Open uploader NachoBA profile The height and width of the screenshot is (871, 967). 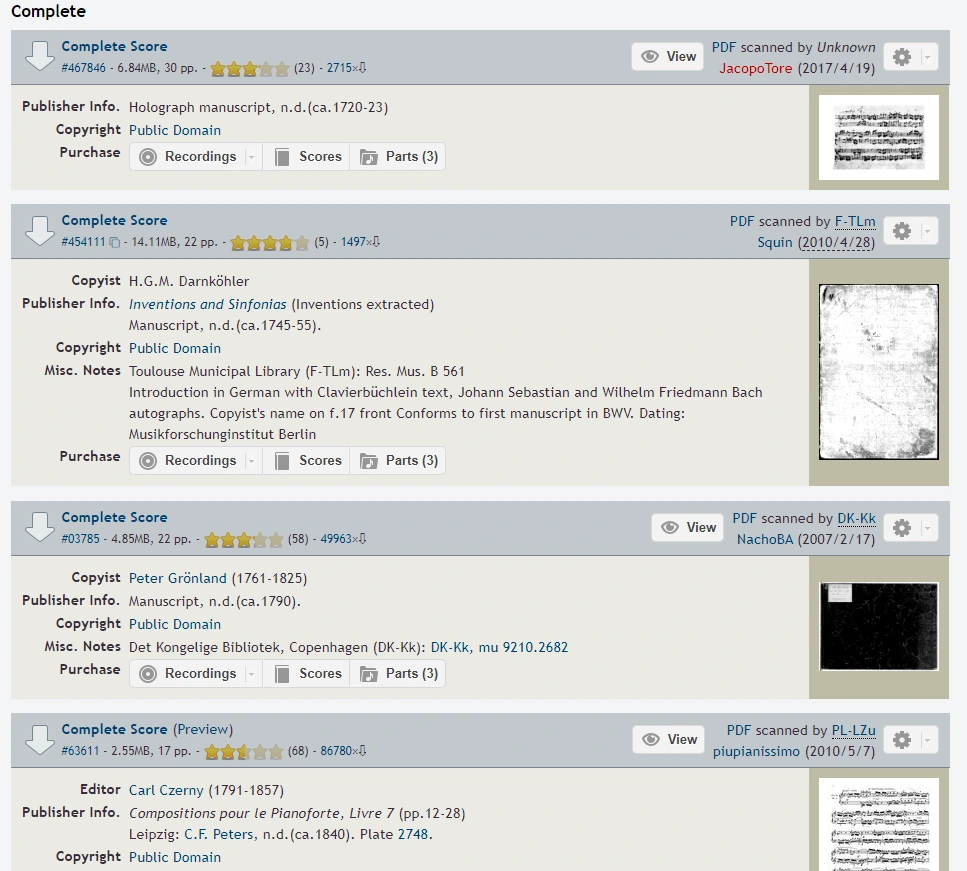[x=765, y=539]
